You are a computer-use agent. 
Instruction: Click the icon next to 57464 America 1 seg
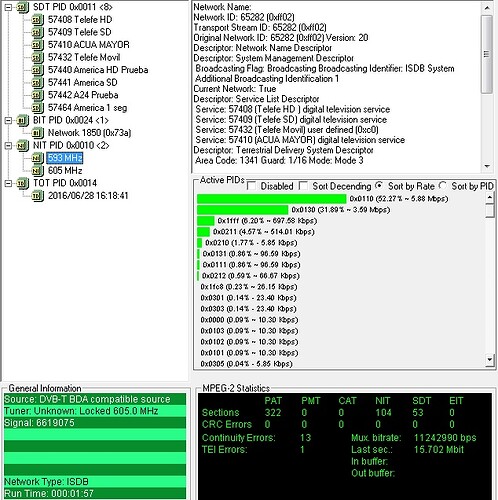point(38,108)
